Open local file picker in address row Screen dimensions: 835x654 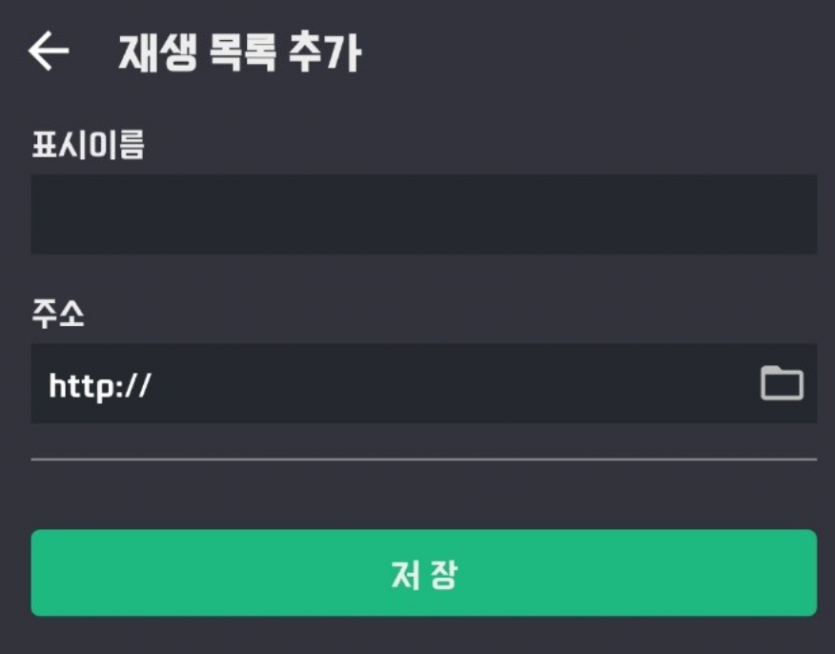tap(782, 383)
